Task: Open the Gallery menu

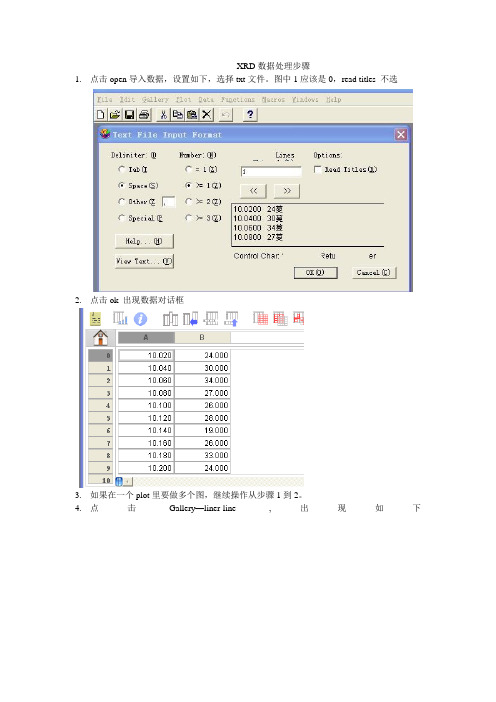Action: pos(155,99)
